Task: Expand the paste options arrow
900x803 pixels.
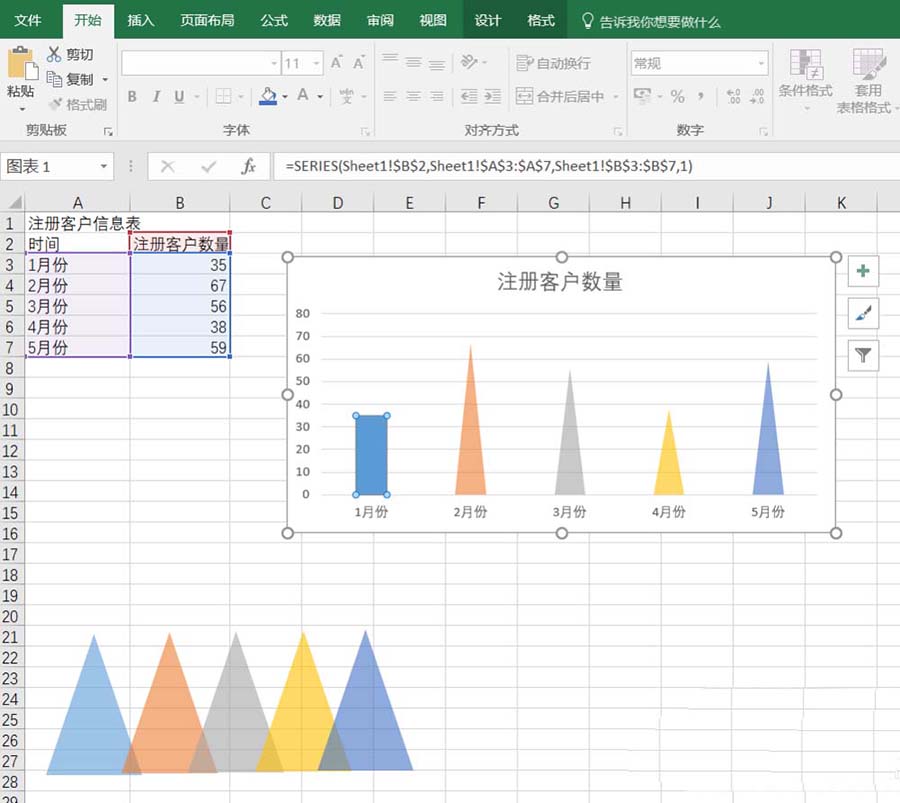Action: click(x=22, y=108)
